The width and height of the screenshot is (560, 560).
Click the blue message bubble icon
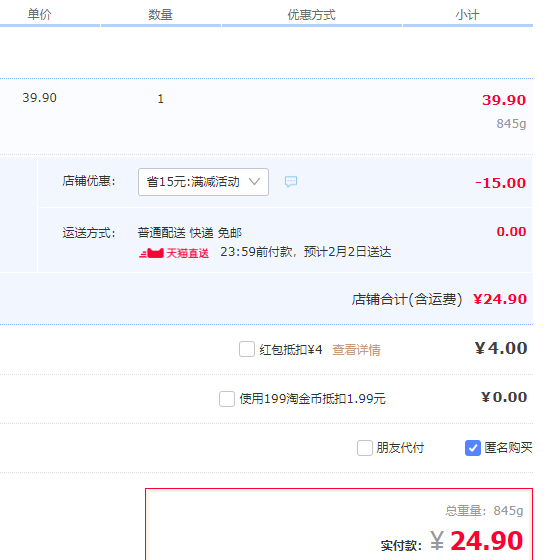click(x=291, y=182)
